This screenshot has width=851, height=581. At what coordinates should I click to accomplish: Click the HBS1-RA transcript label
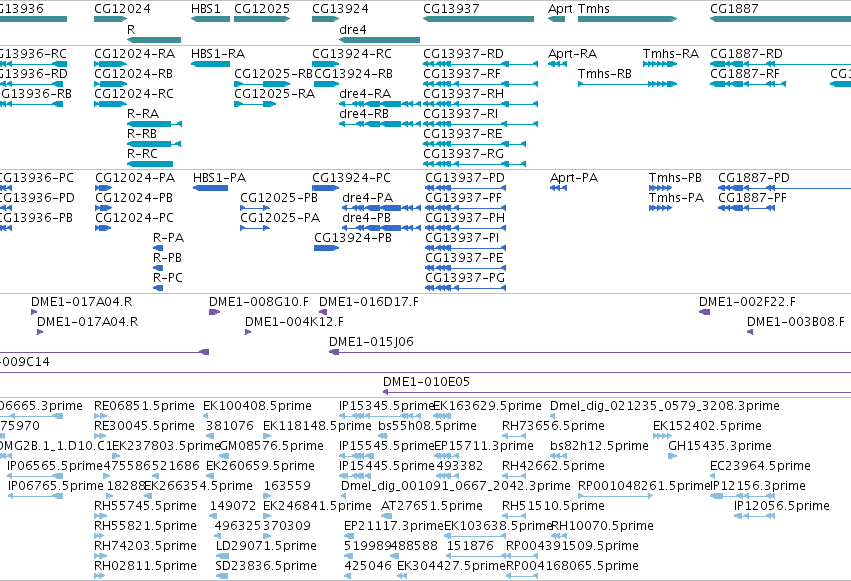pos(218,54)
